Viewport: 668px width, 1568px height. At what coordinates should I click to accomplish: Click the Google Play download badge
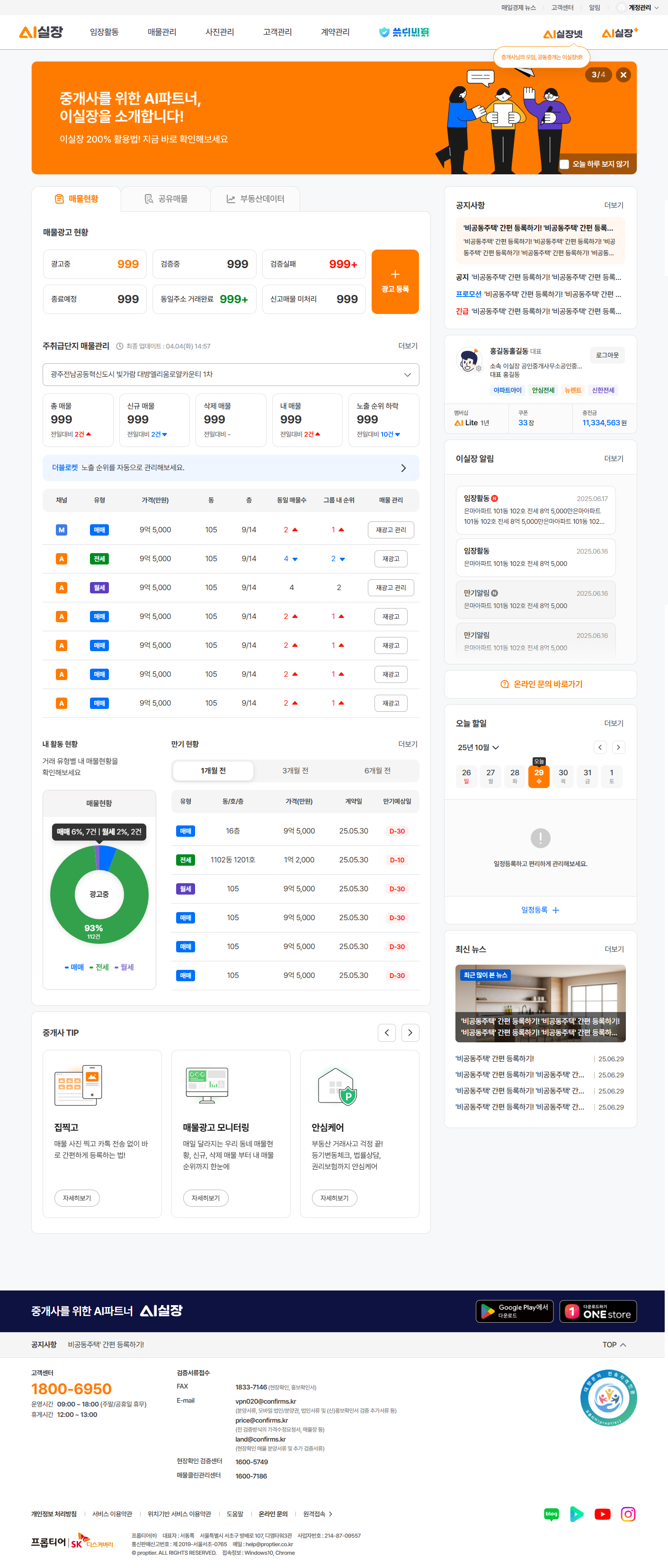(x=514, y=1311)
